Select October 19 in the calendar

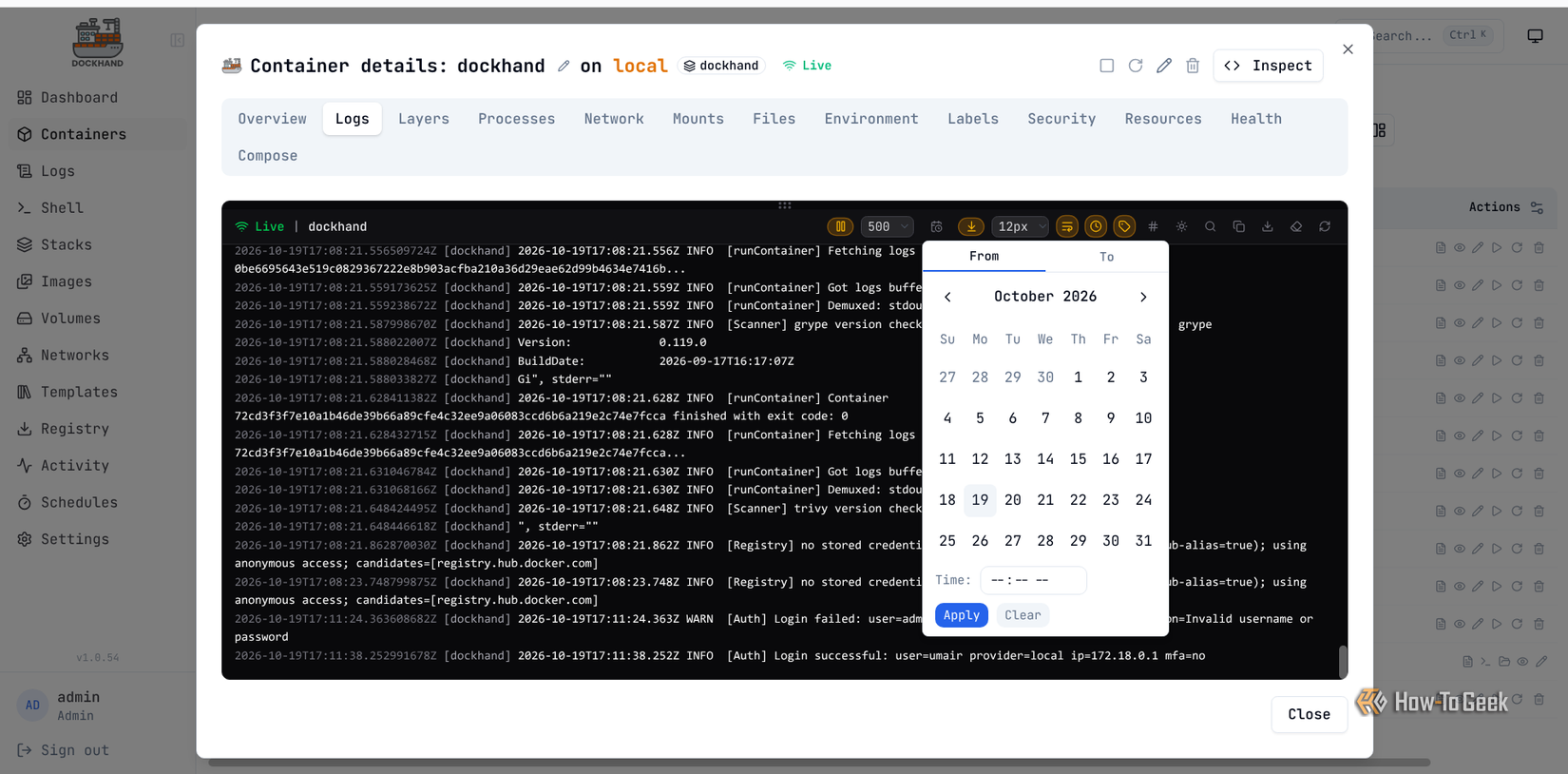(x=980, y=500)
